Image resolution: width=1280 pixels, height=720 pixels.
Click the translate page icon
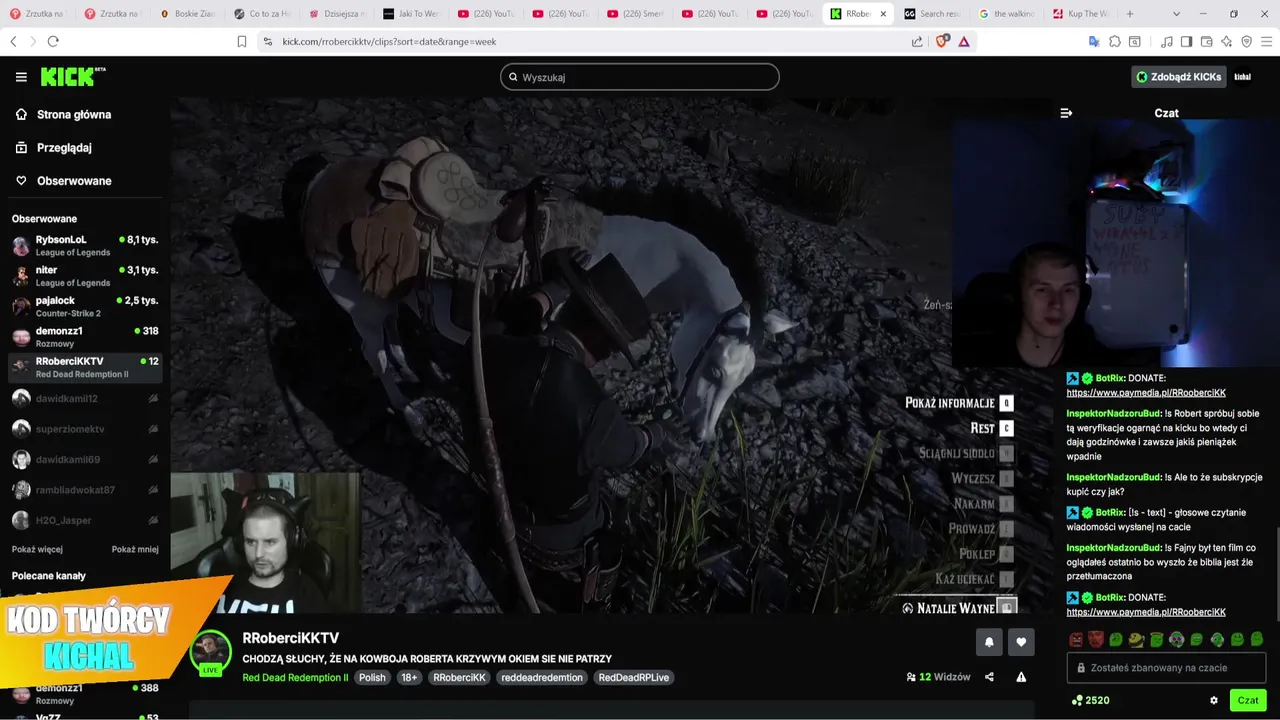click(1094, 41)
